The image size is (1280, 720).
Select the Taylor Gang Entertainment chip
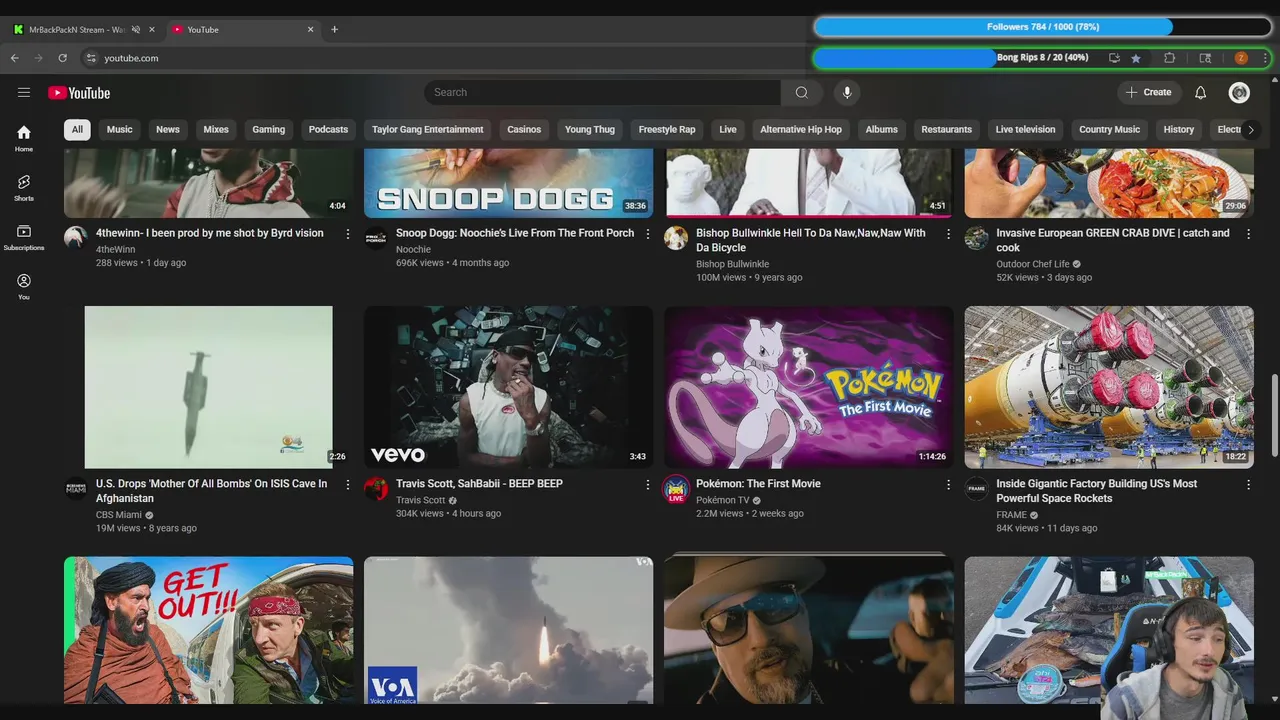[x=428, y=129]
